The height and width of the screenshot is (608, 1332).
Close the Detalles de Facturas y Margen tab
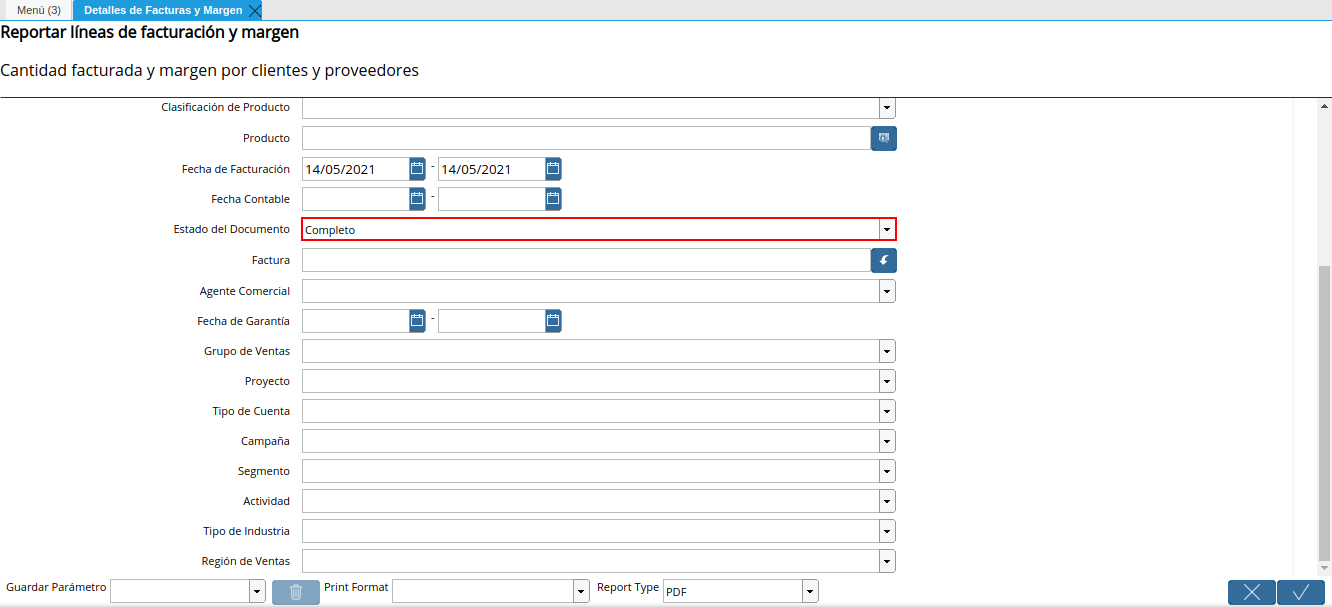(254, 10)
